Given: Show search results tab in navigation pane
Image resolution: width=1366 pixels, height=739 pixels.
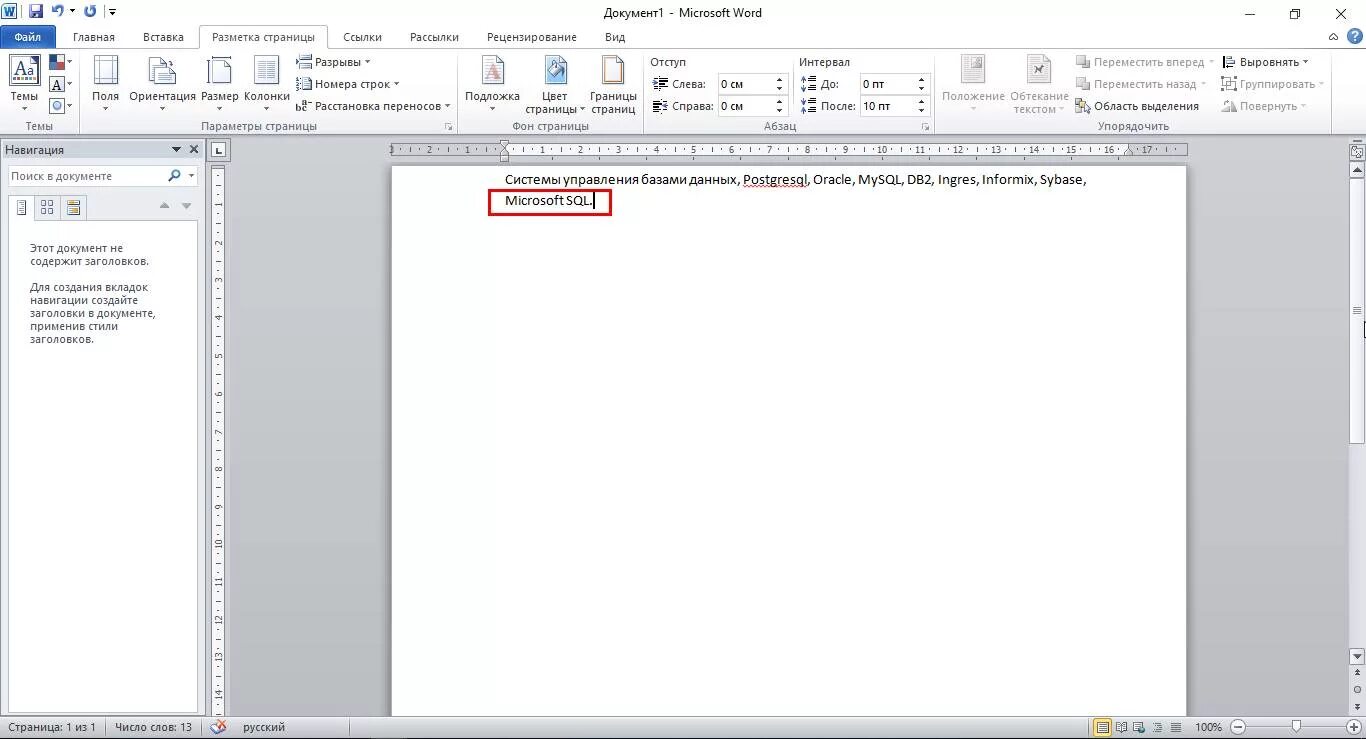Looking at the screenshot, I should 73,207.
